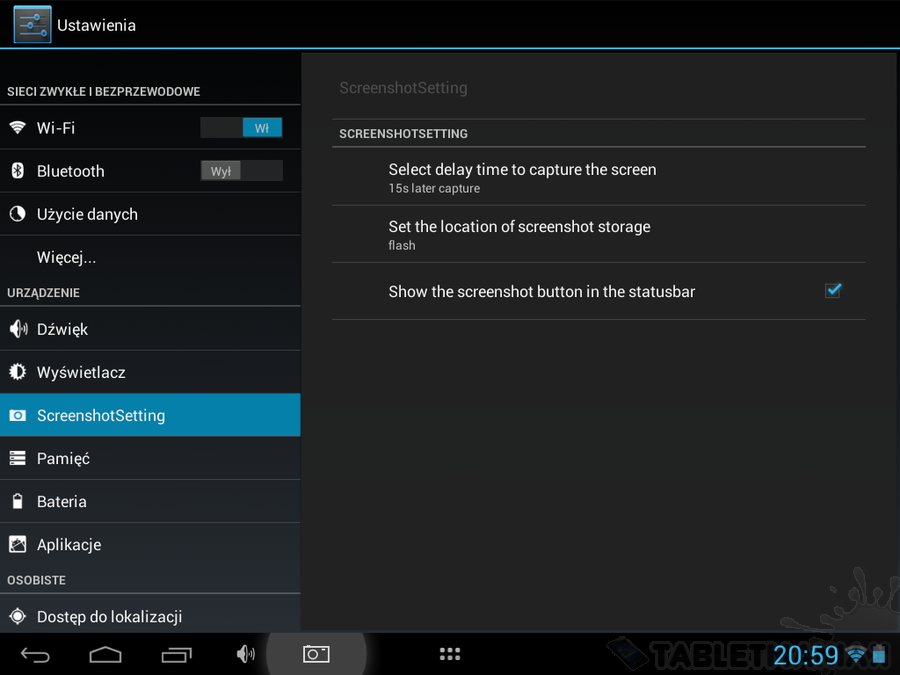900x675 pixels.
Task: Open Pamięć storage settings
Action: 63,458
